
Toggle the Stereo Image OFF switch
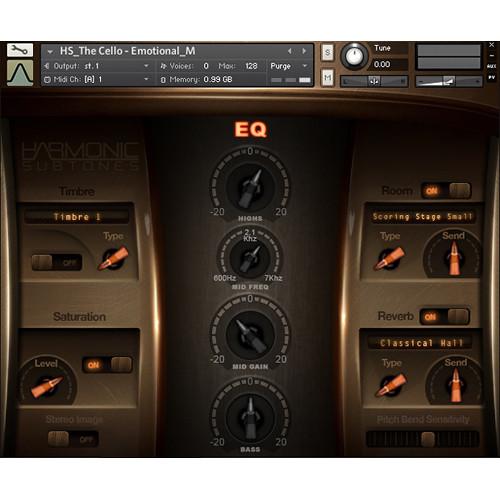[73, 439]
